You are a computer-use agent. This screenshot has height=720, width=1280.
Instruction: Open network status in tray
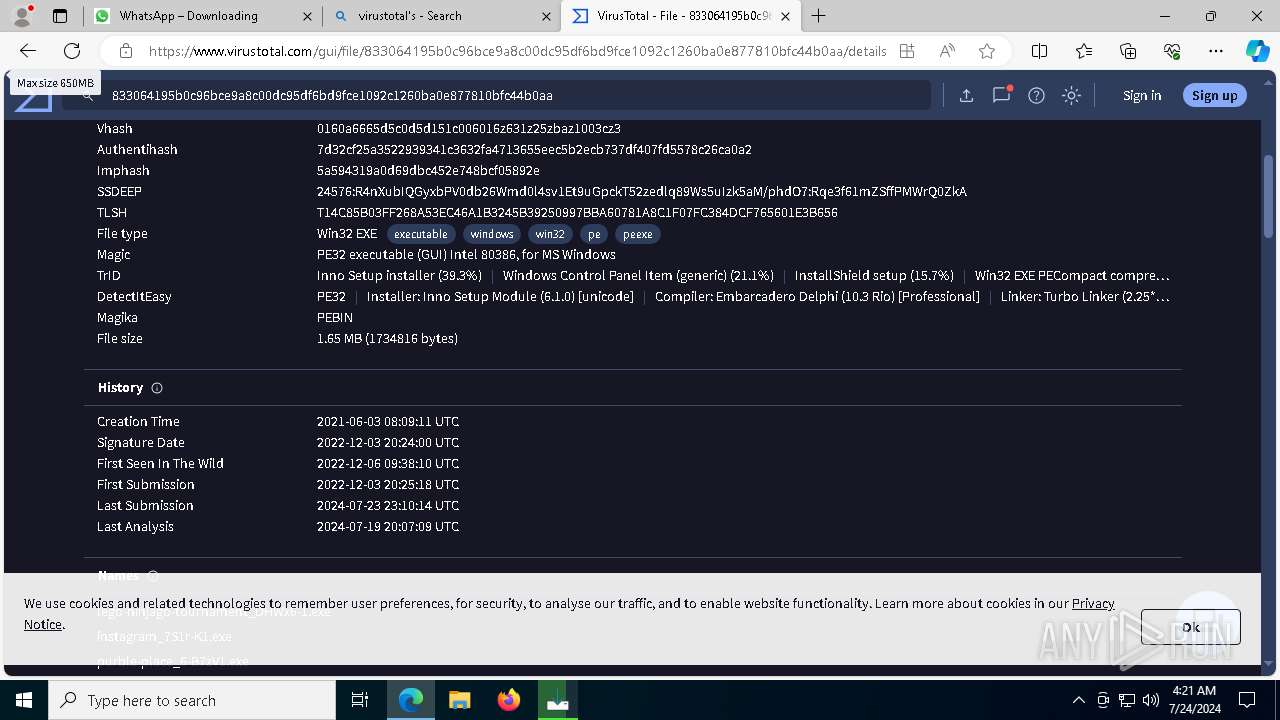[1126, 700]
